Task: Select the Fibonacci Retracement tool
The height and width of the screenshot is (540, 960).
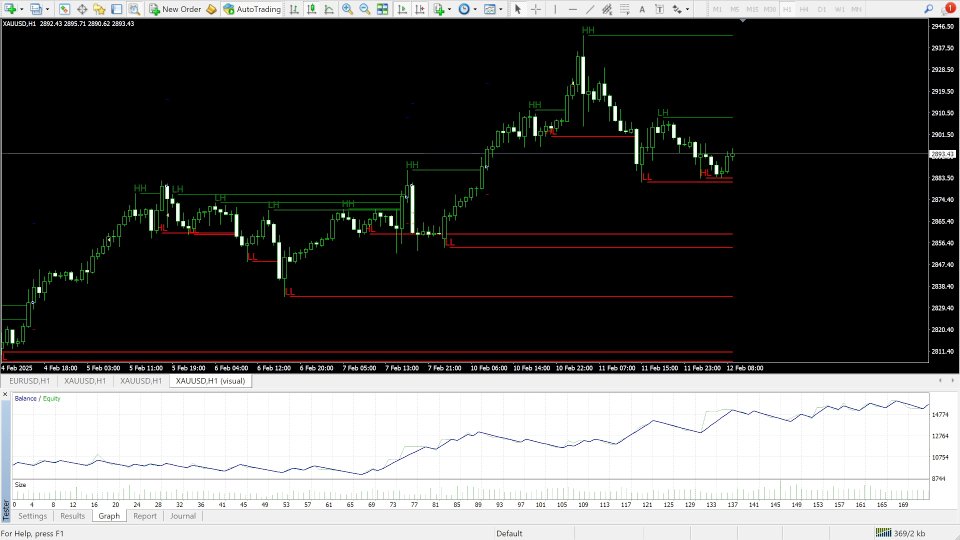Action: coord(624,9)
